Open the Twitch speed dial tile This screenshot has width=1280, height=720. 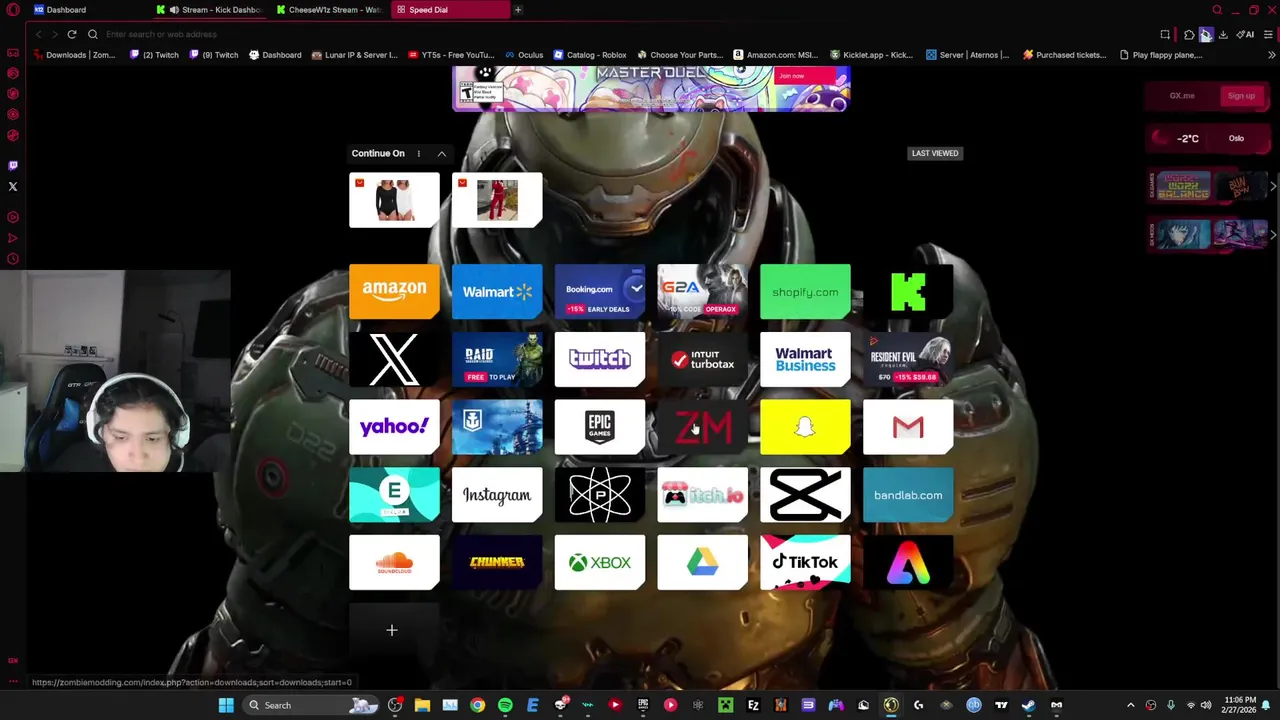point(600,359)
